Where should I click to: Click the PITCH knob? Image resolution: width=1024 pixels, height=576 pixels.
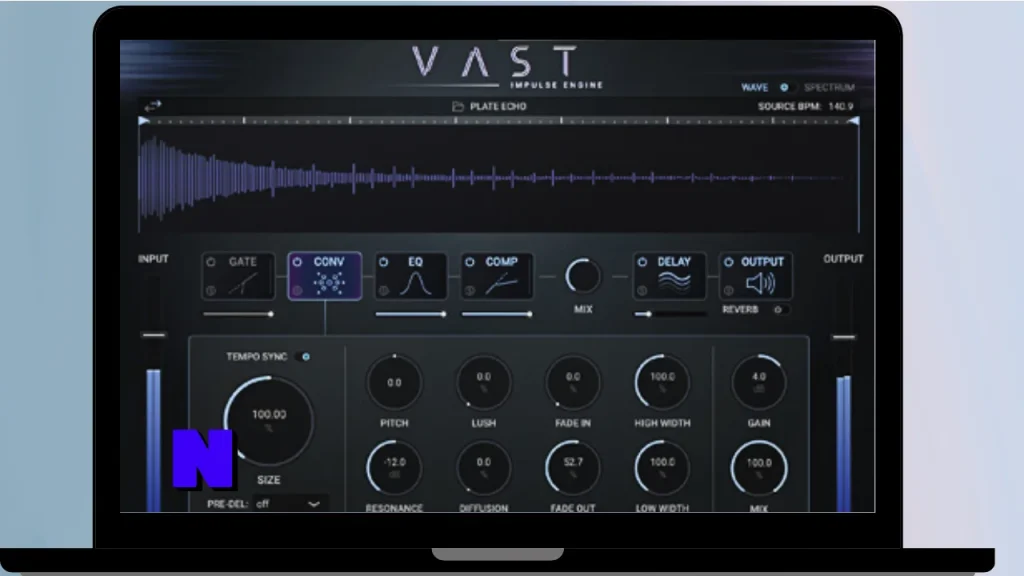point(394,383)
